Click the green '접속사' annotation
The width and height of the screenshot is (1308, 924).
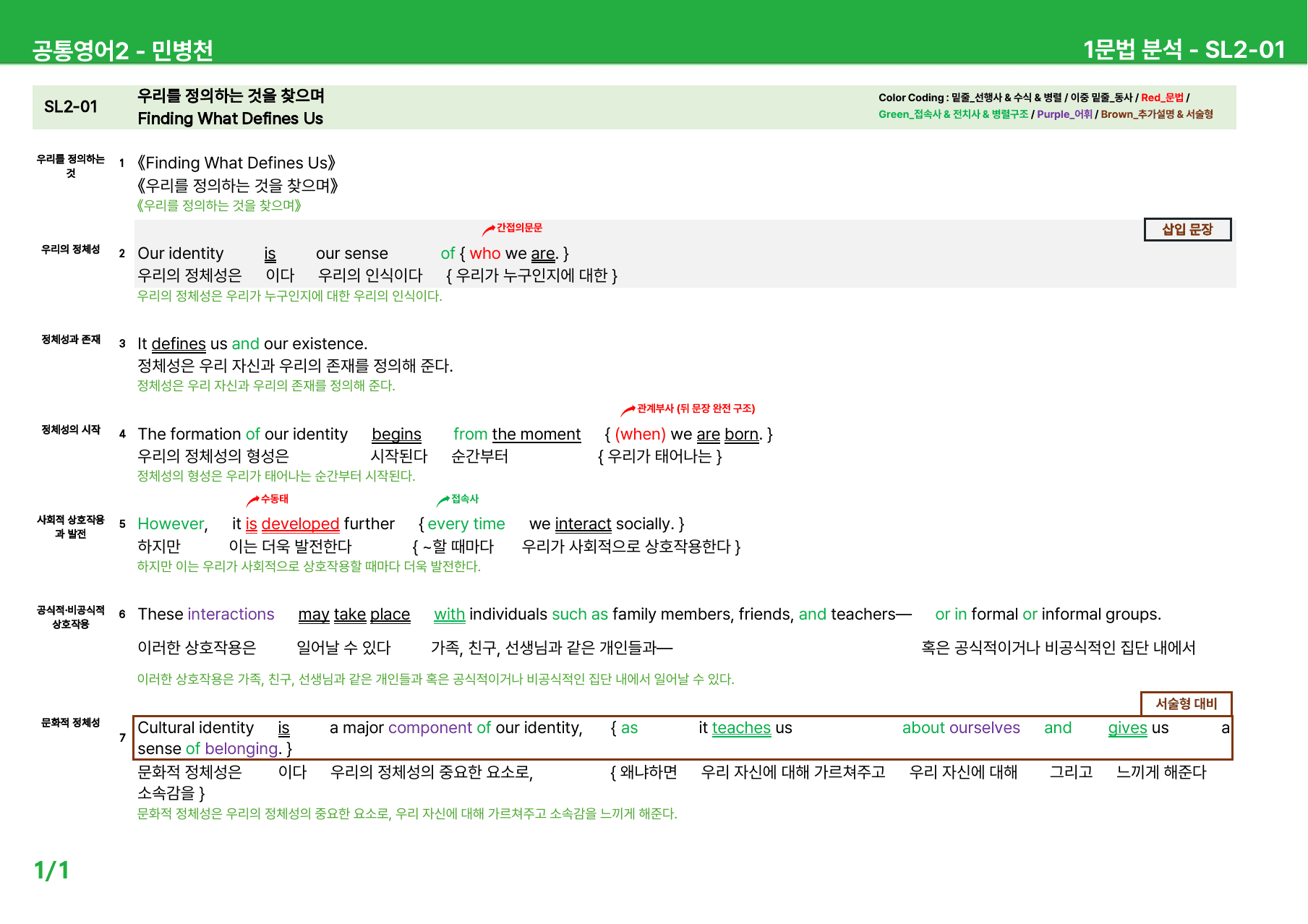465,499
